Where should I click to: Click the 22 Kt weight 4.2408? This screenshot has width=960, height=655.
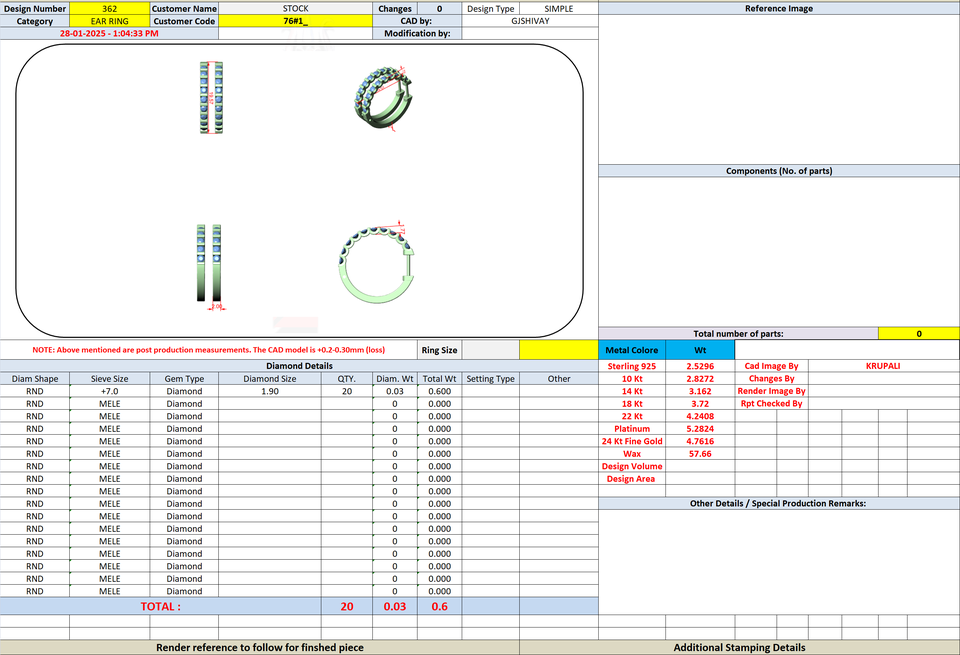(x=700, y=416)
